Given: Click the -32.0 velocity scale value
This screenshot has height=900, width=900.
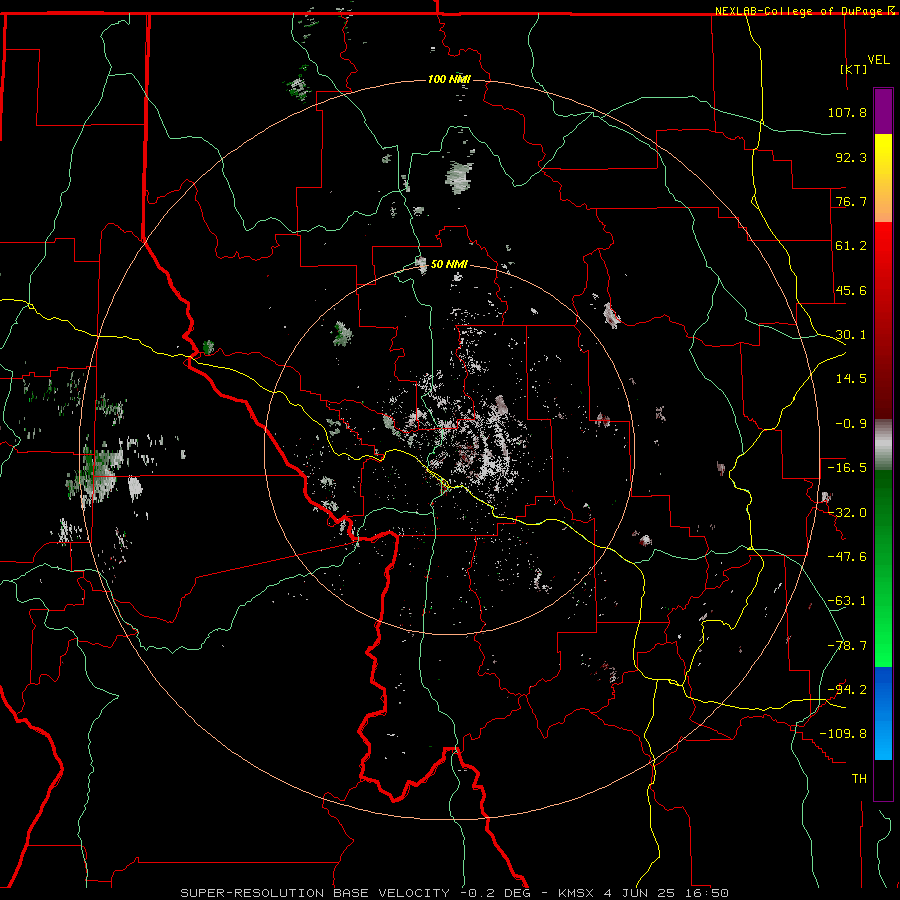Looking at the screenshot, I should click(x=847, y=513).
